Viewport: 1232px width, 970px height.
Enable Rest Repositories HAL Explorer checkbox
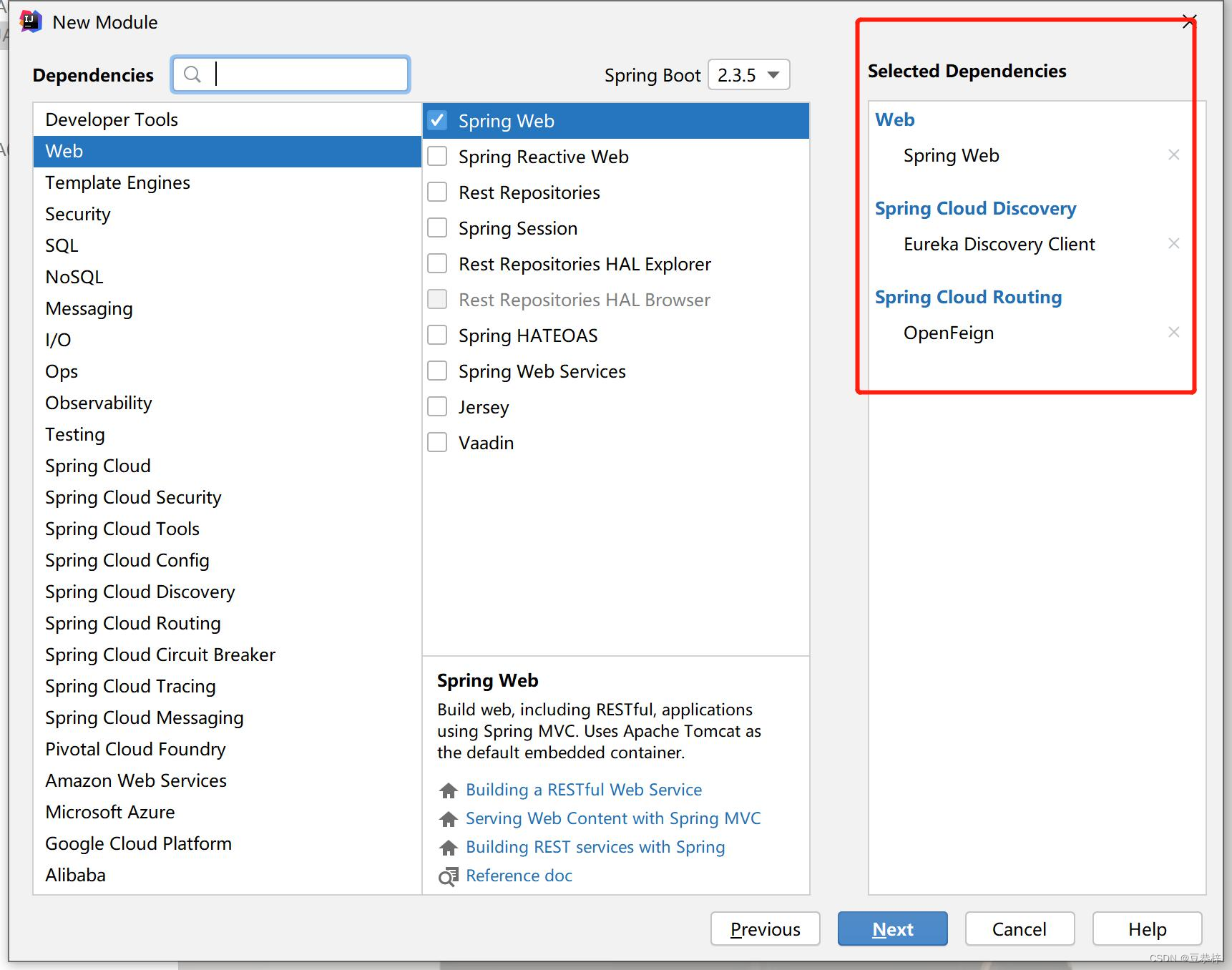(x=437, y=263)
